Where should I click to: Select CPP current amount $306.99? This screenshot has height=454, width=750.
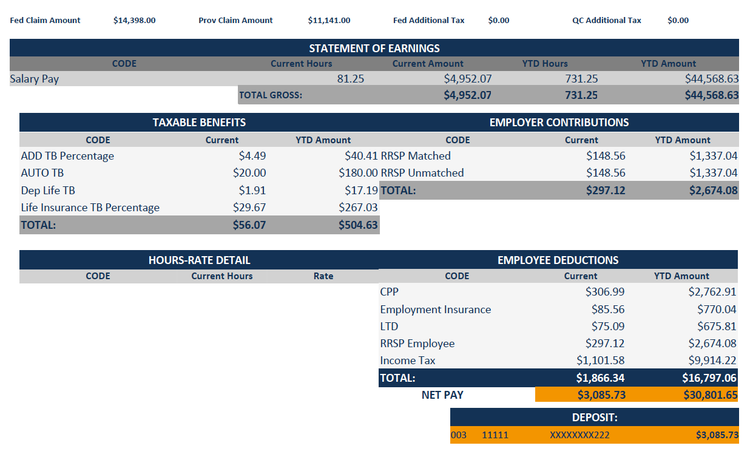tap(605, 292)
